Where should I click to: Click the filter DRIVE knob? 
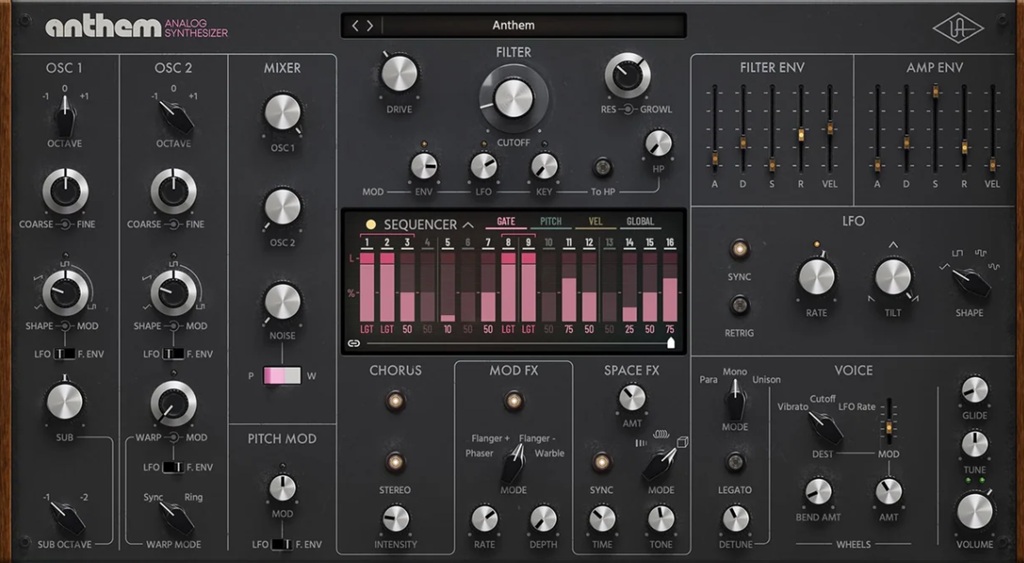(399, 73)
